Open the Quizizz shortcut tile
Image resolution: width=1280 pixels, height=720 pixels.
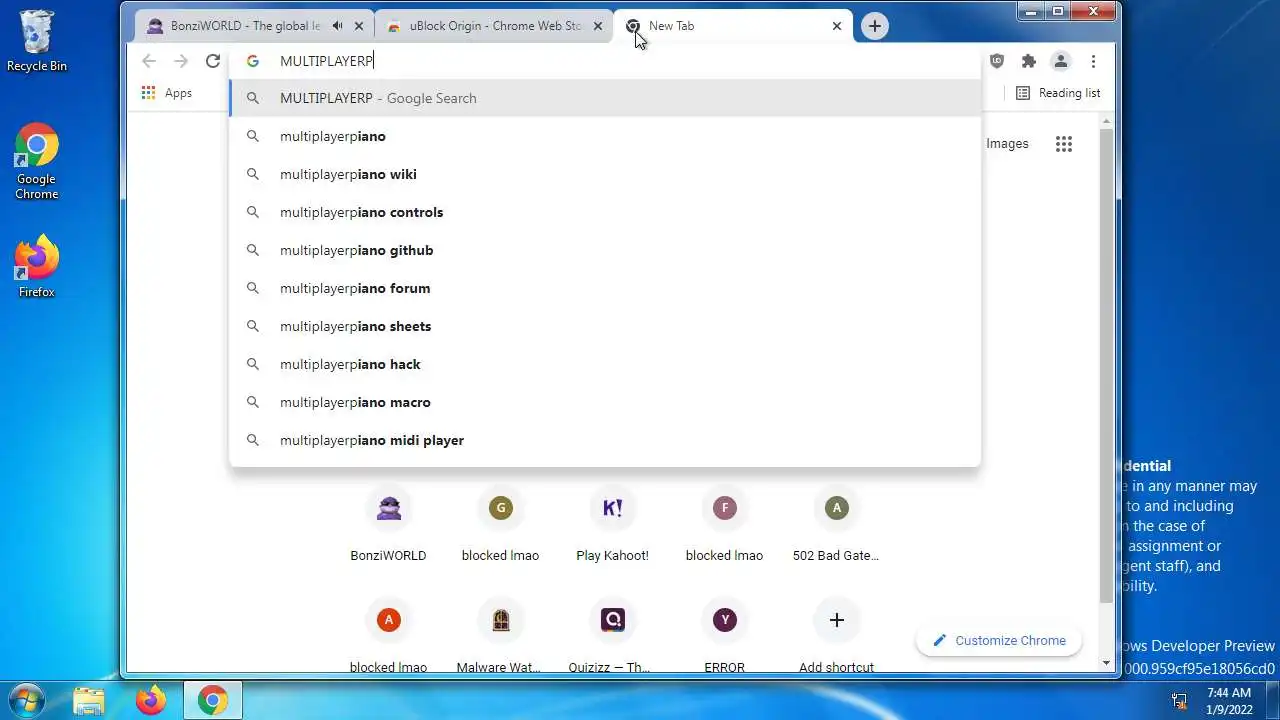pos(612,634)
